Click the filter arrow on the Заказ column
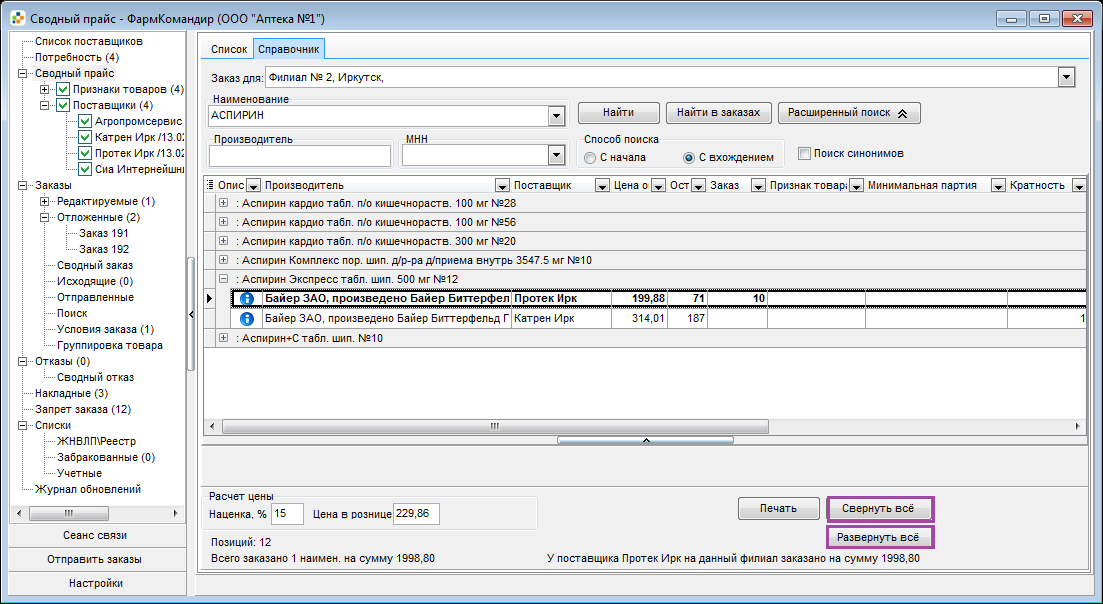The width and height of the screenshot is (1103, 604). tap(758, 186)
